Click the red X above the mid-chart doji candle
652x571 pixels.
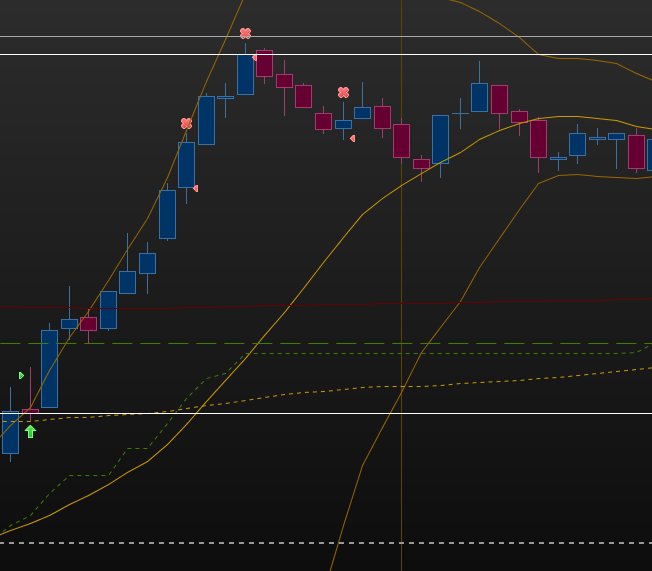343,92
